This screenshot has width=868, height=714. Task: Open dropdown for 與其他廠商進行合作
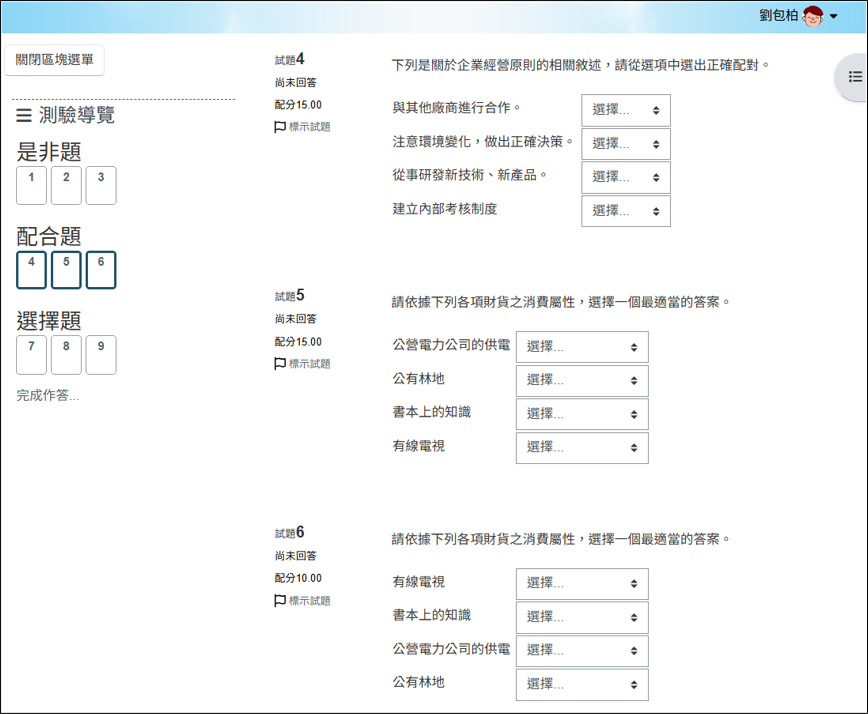(x=626, y=110)
